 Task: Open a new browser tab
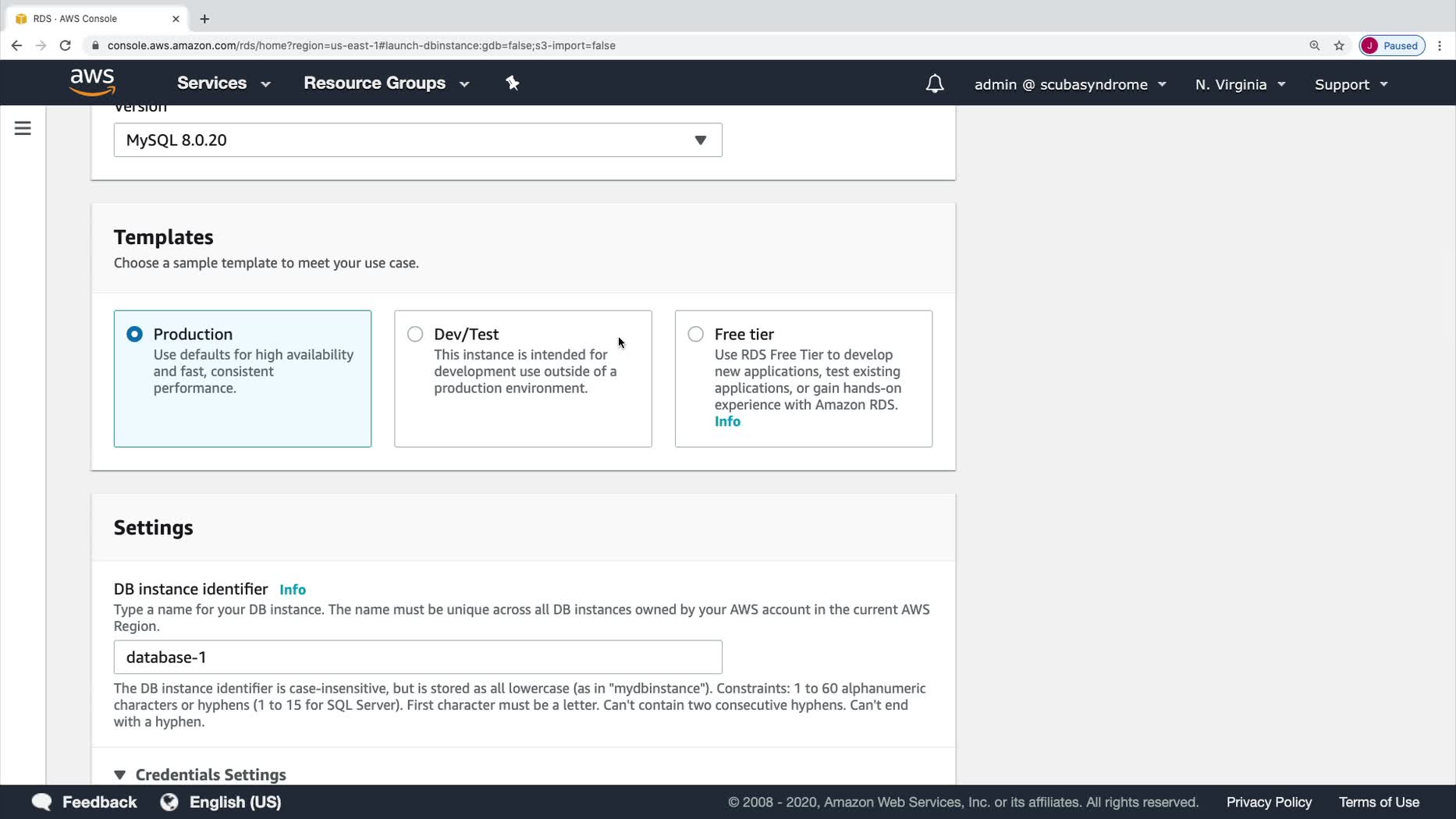tap(204, 19)
